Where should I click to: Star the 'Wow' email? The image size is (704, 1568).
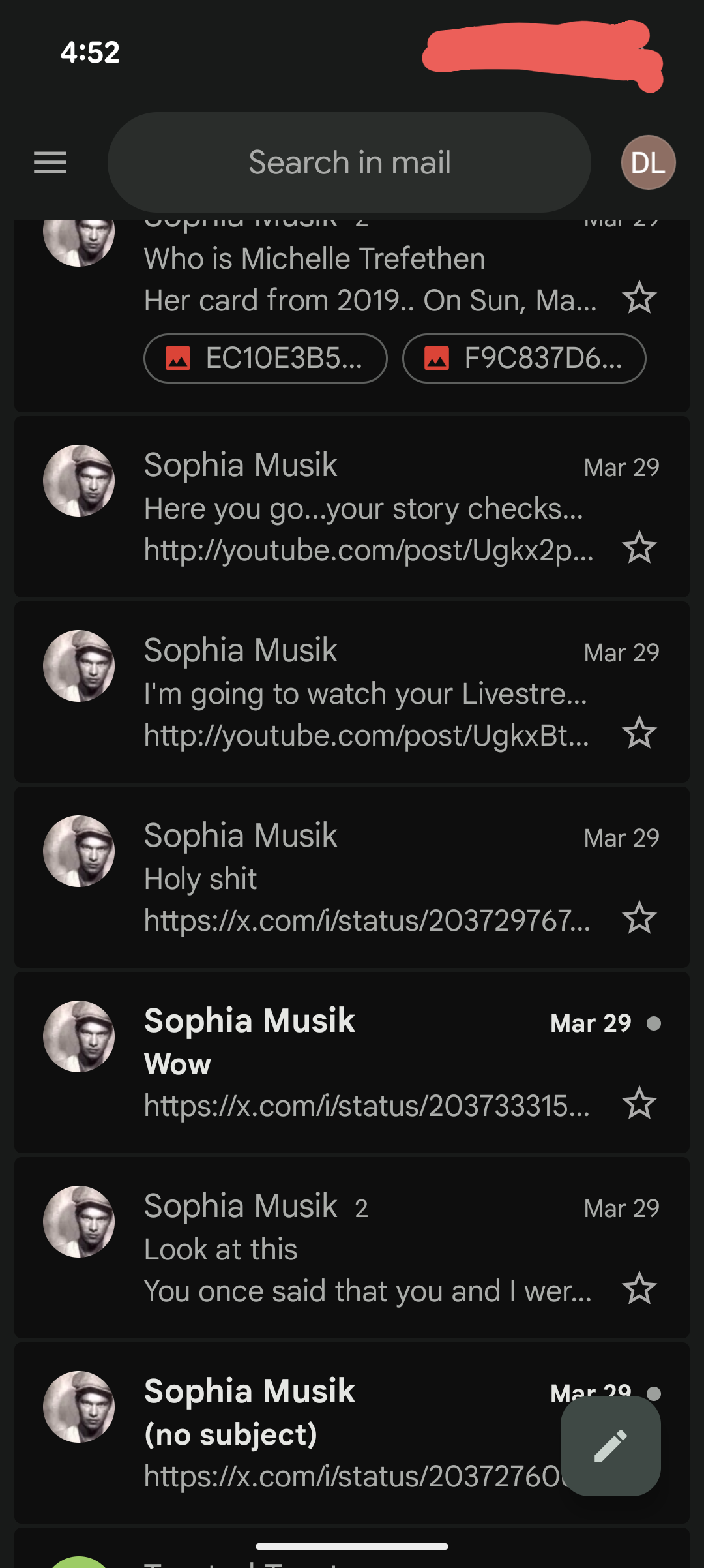pyautogui.click(x=639, y=1104)
